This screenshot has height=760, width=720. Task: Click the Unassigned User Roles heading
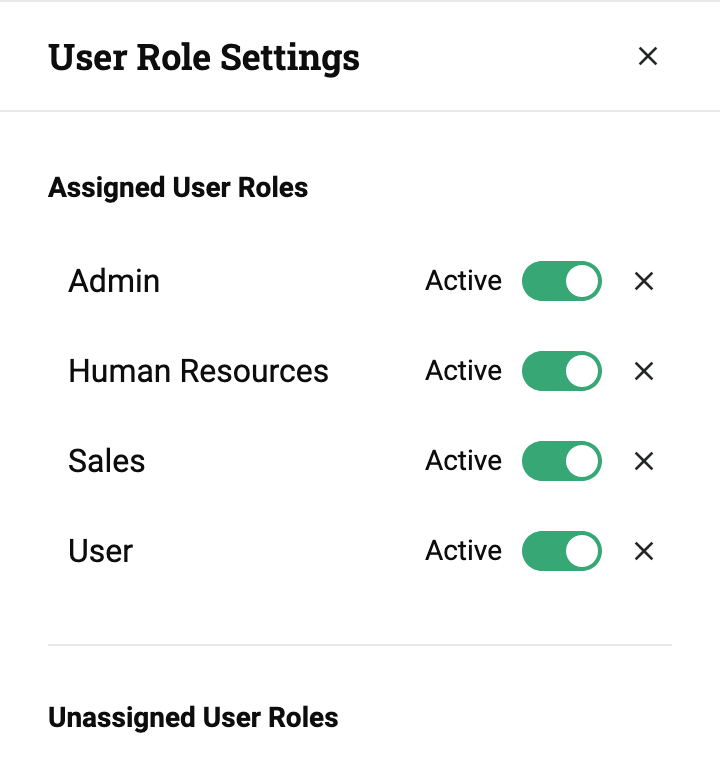[193, 717]
